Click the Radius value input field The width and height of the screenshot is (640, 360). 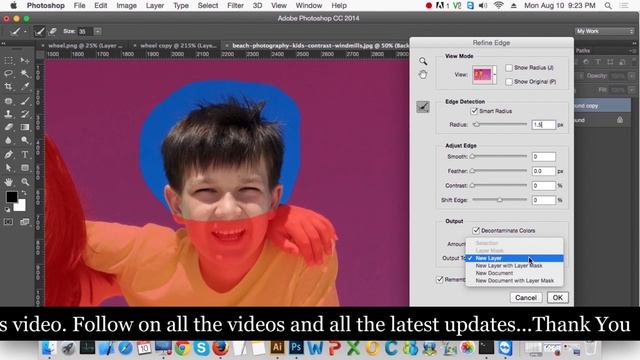(544, 124)
